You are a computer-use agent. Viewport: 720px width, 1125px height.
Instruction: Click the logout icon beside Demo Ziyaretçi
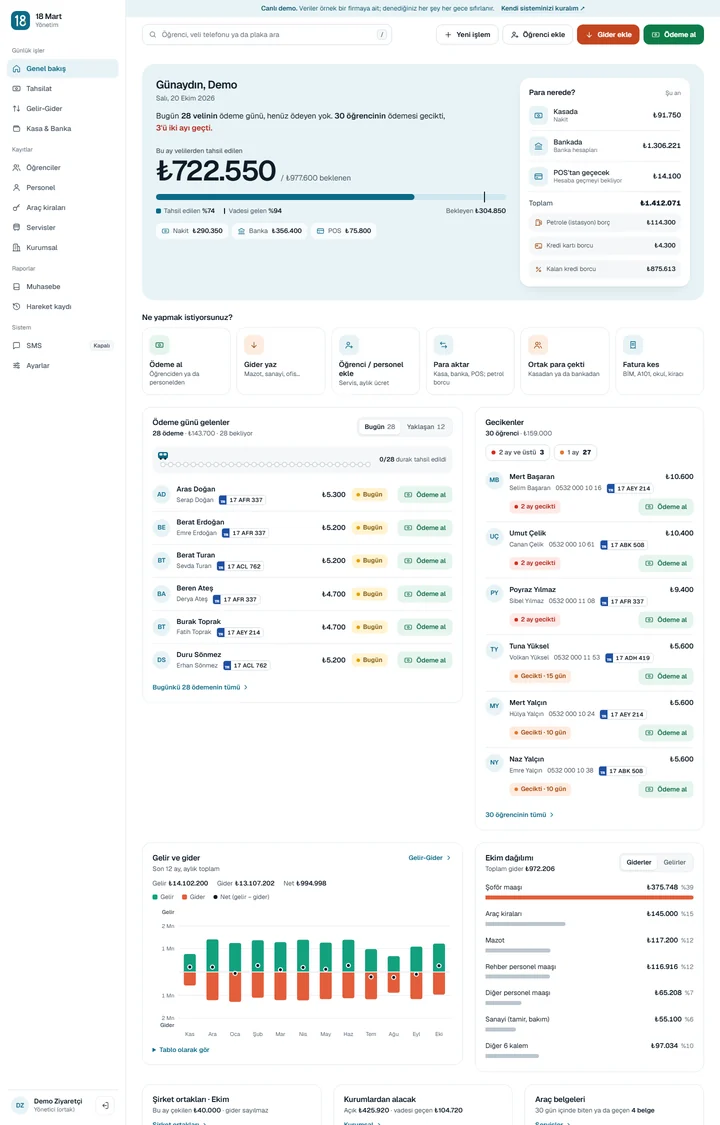[105, 1106]
